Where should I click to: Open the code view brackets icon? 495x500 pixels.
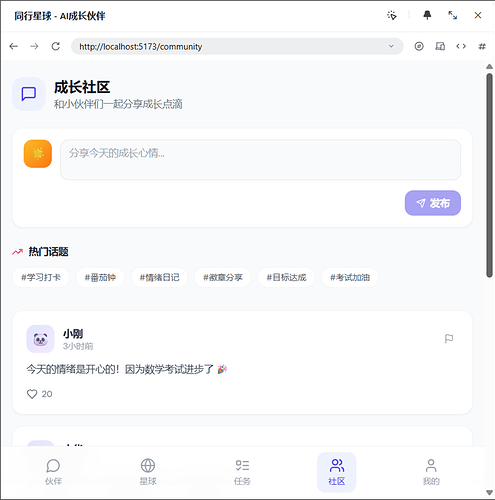pyautogui.click(x=461, y=46)
